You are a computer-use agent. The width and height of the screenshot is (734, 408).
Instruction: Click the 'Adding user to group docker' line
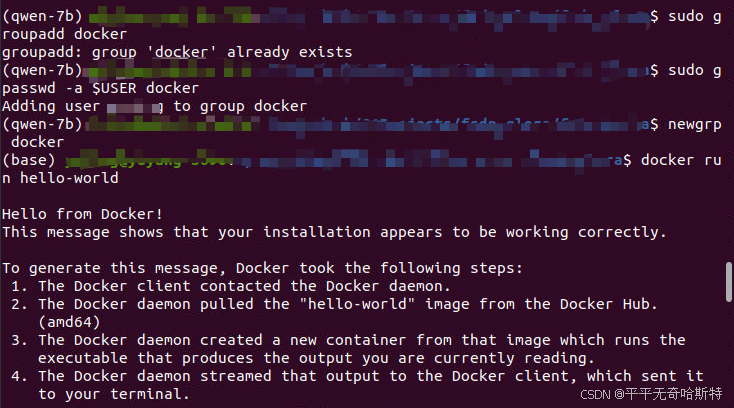(x=154, y=106)
